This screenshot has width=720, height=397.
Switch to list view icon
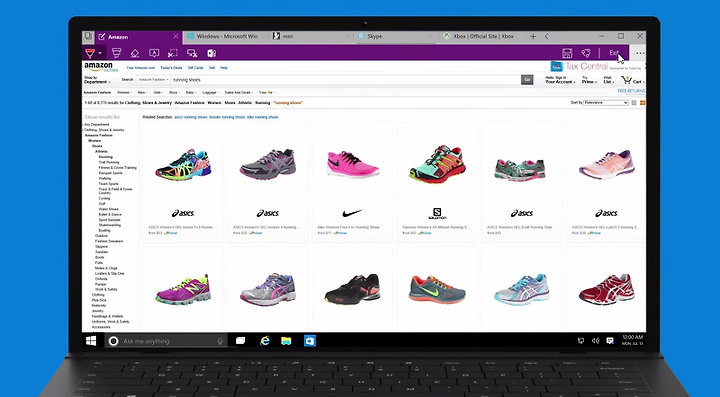[634, 103]
